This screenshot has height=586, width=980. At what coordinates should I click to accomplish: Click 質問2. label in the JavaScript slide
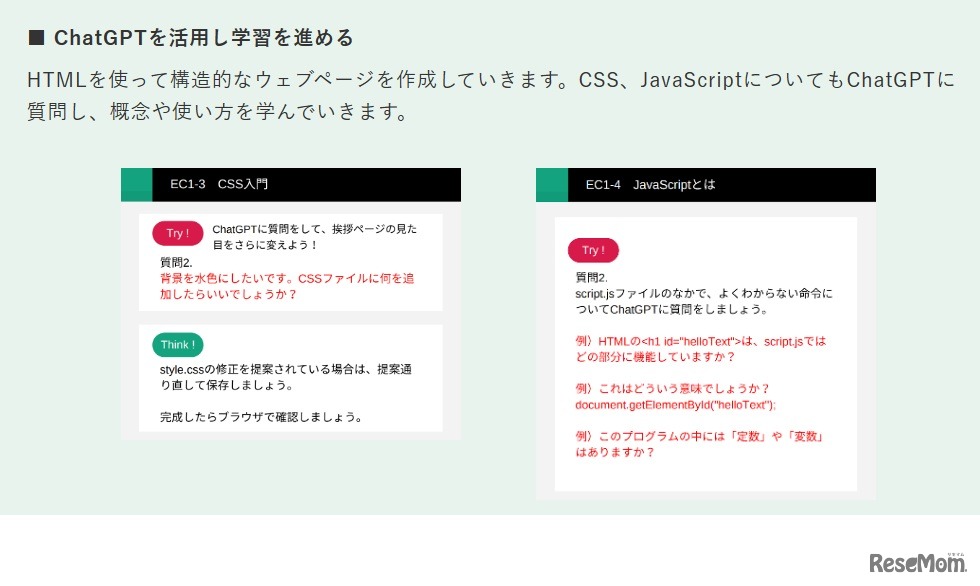tap(591, 277)
